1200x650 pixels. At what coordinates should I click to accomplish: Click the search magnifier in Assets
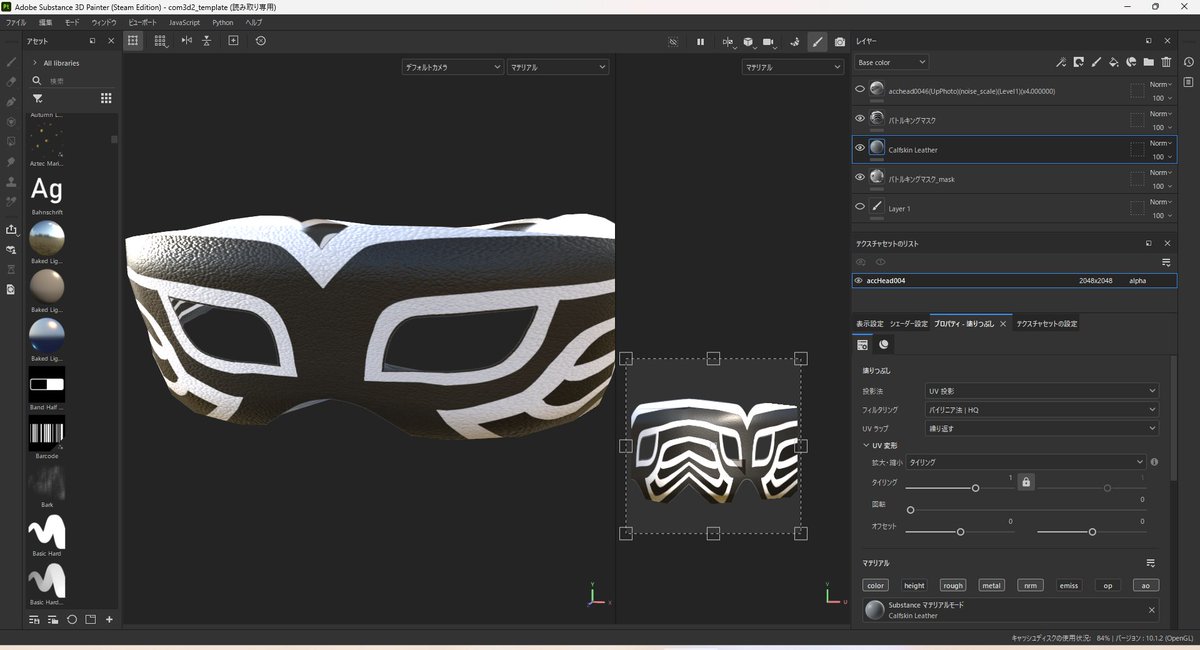(x=37, y=80)
